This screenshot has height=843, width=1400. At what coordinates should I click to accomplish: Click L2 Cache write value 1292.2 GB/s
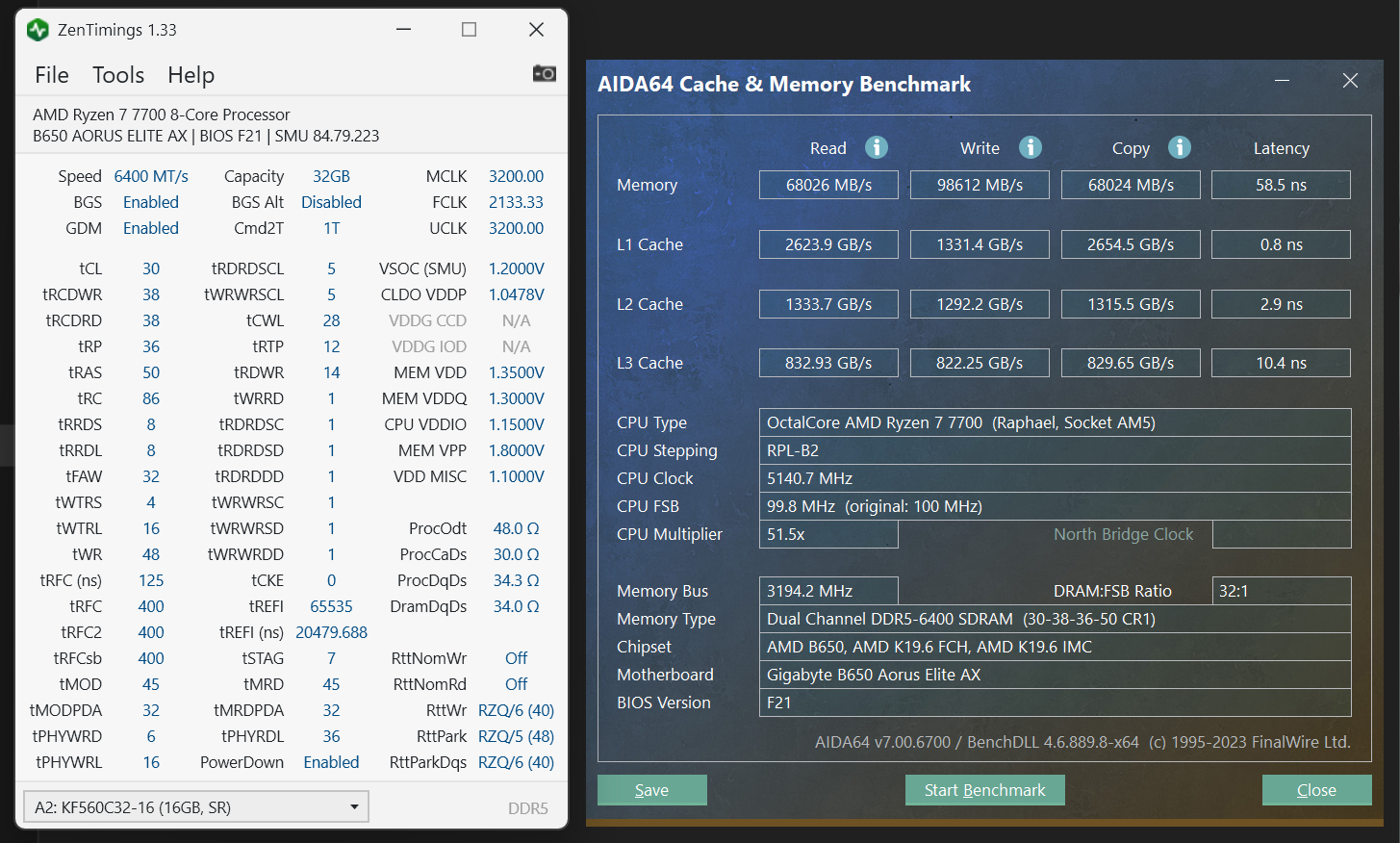pos(980,304)
